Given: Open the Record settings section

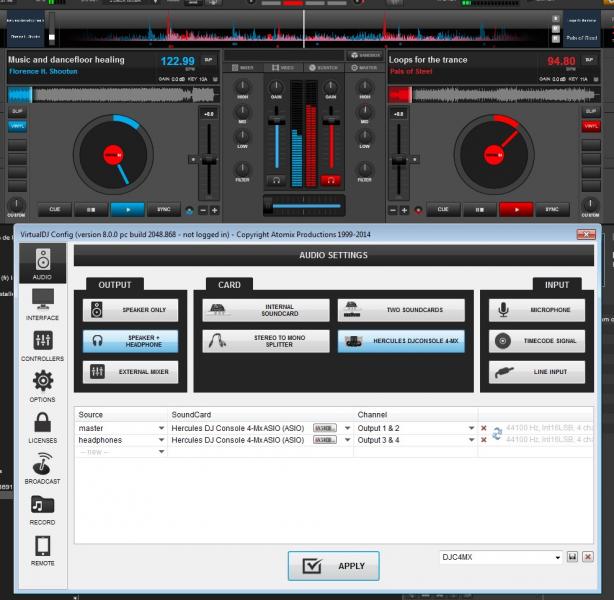Looking at the screenshot, I should (x=42, y=509).
